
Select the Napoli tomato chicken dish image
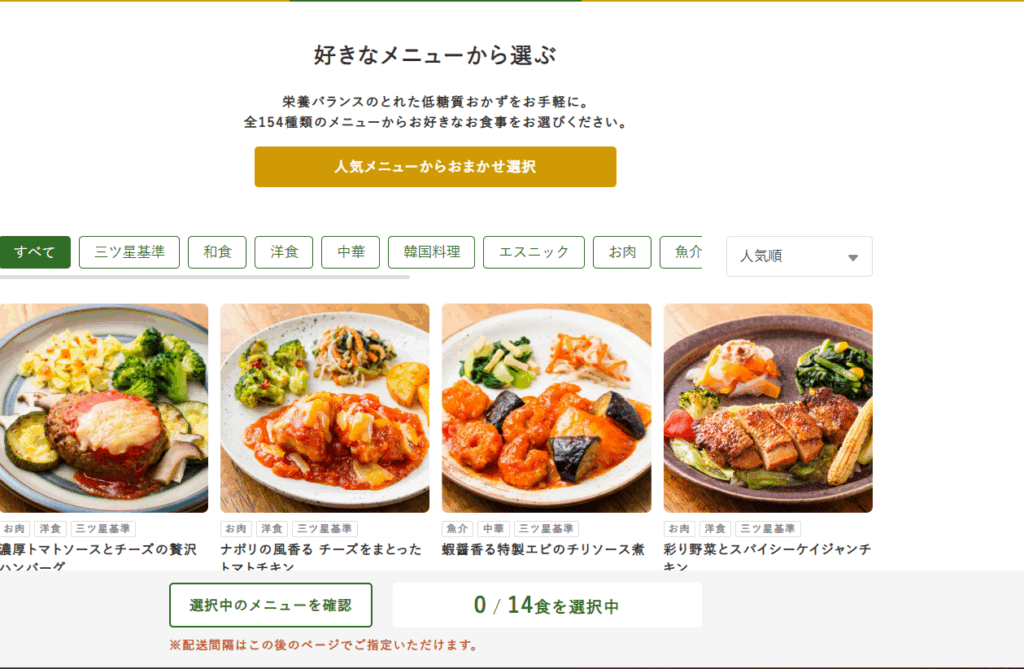click(325, 408)
